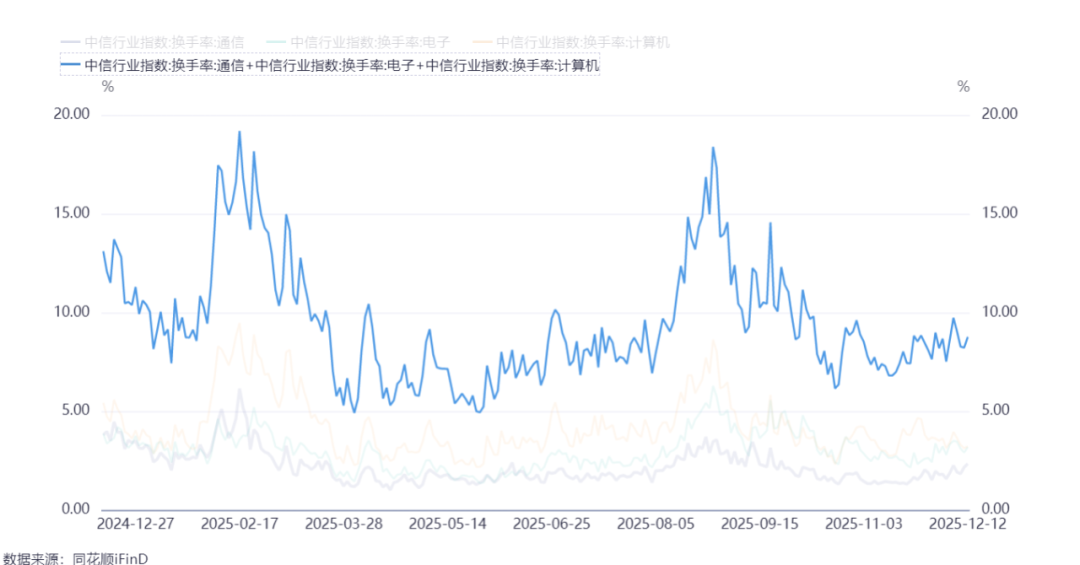The height and width of the screenshot is (565, 1080).
Task: Click the 2025-02-17 x-axis date label
Action: click(240, 524)
